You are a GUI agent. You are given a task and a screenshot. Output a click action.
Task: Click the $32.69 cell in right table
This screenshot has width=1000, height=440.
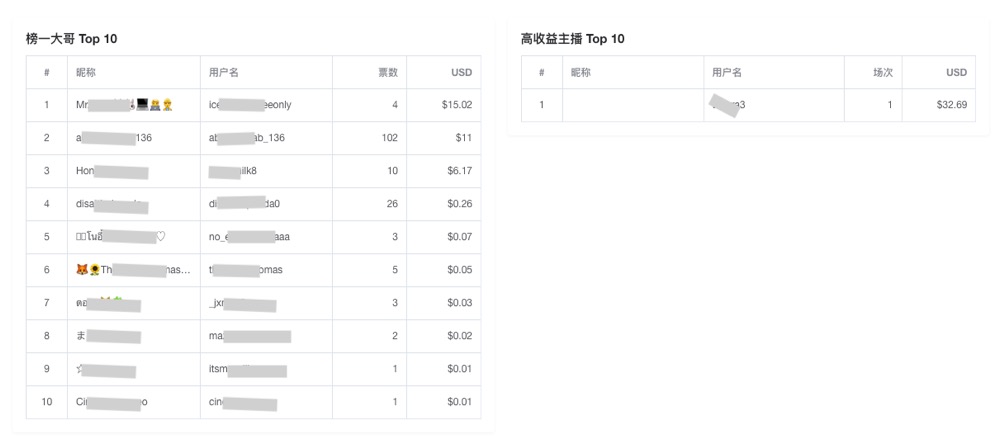tap(952, 105)
